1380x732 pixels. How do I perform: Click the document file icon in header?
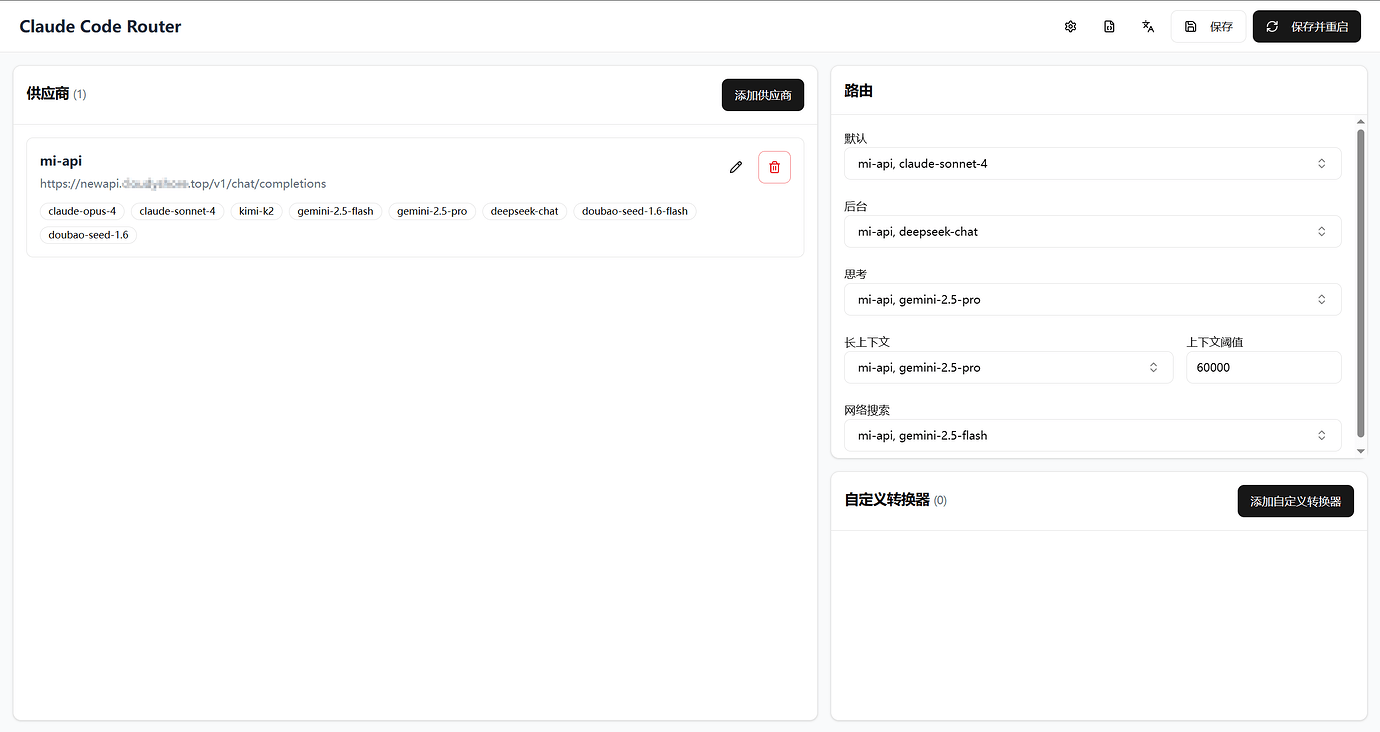tap(1109, 27)
